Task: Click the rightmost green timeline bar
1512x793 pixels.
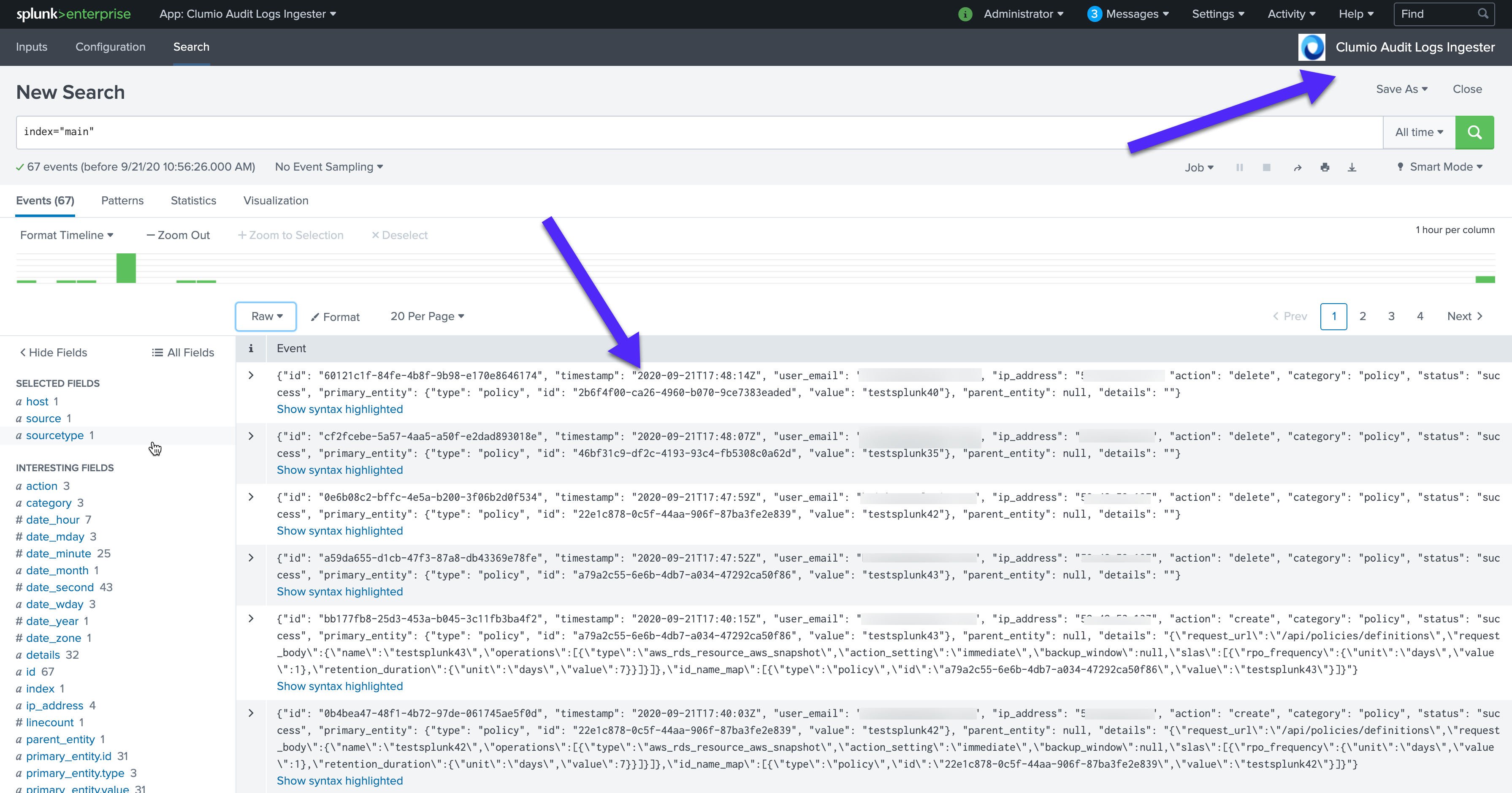Action: (x=1485, y=280)
